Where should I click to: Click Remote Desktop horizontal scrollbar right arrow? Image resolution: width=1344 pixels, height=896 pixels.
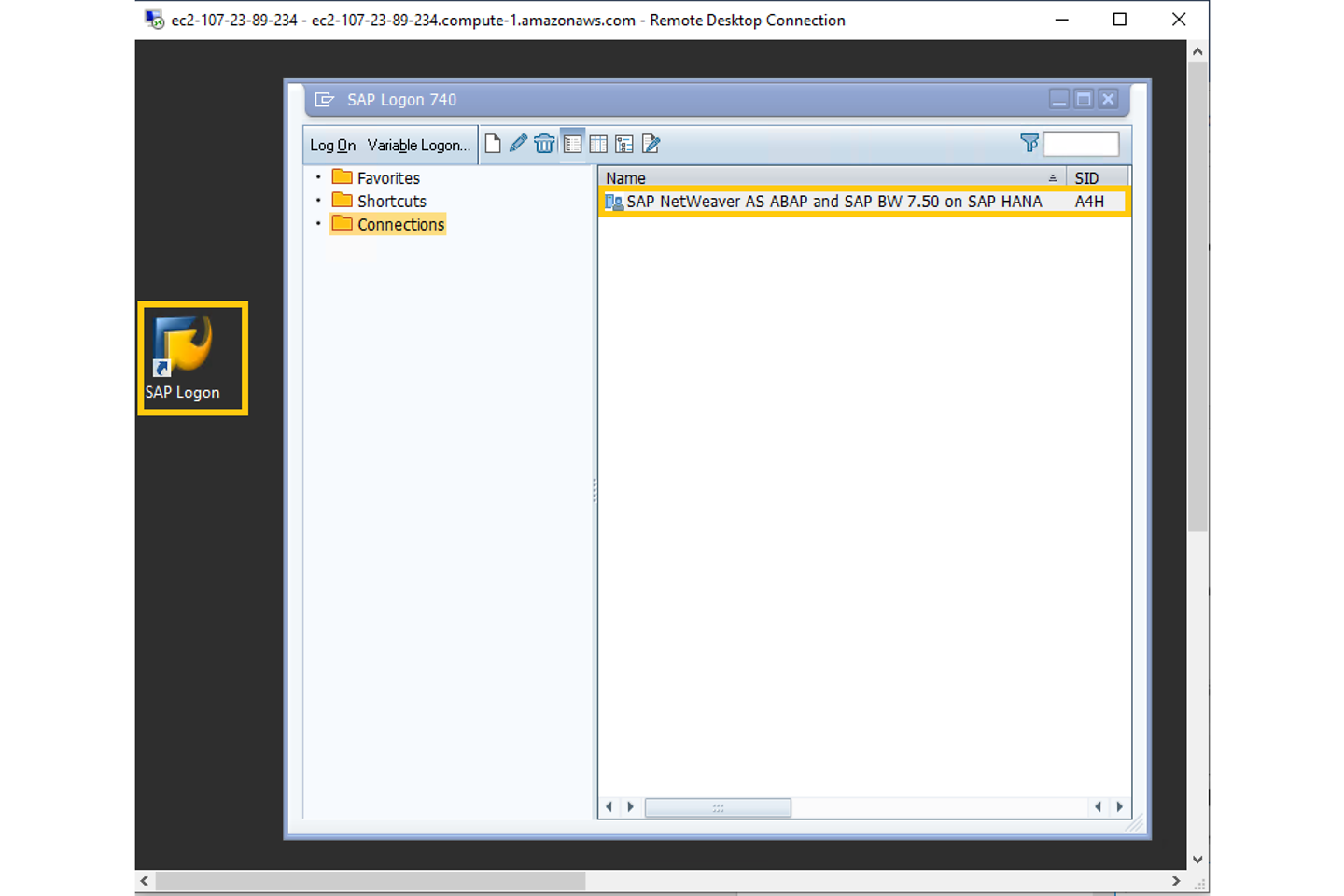[x=1176, y=881]
